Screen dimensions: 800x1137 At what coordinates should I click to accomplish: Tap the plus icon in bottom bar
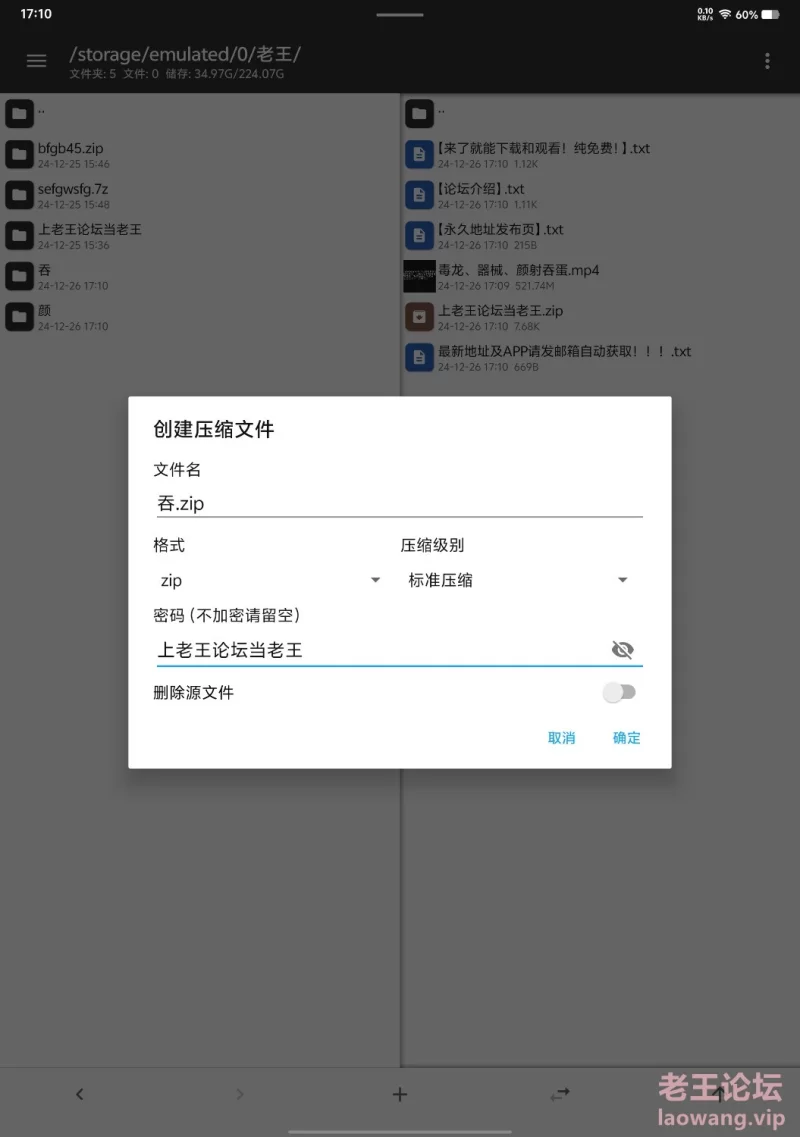[400, 1094]
